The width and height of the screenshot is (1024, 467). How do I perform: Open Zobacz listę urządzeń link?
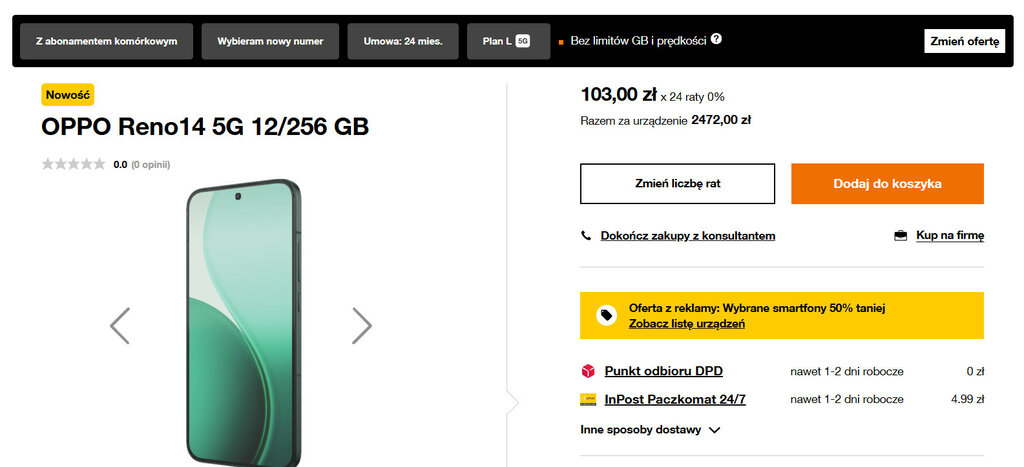686,324
